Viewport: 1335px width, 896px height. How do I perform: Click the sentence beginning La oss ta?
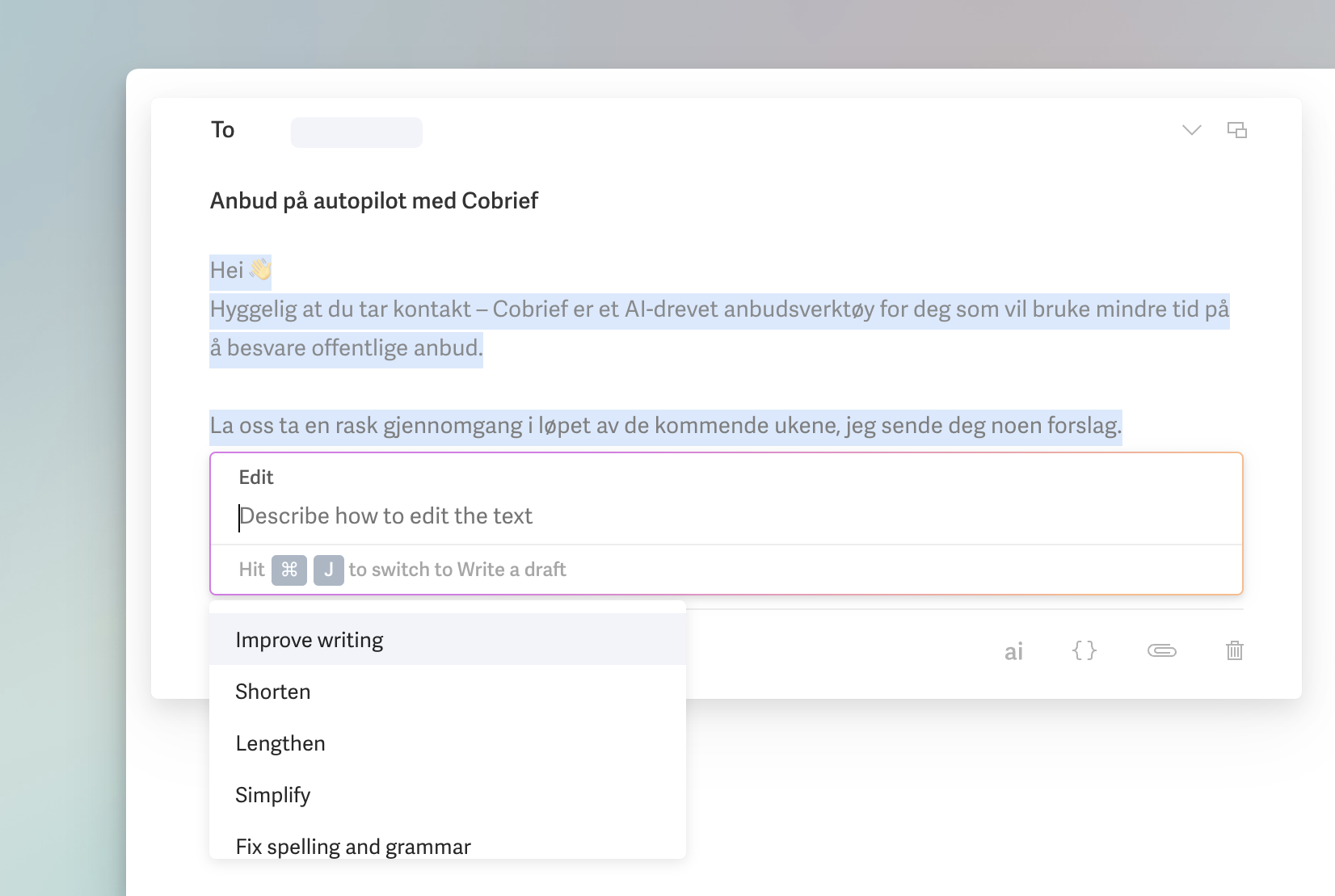pyautogui.click(x=665, y=426)
